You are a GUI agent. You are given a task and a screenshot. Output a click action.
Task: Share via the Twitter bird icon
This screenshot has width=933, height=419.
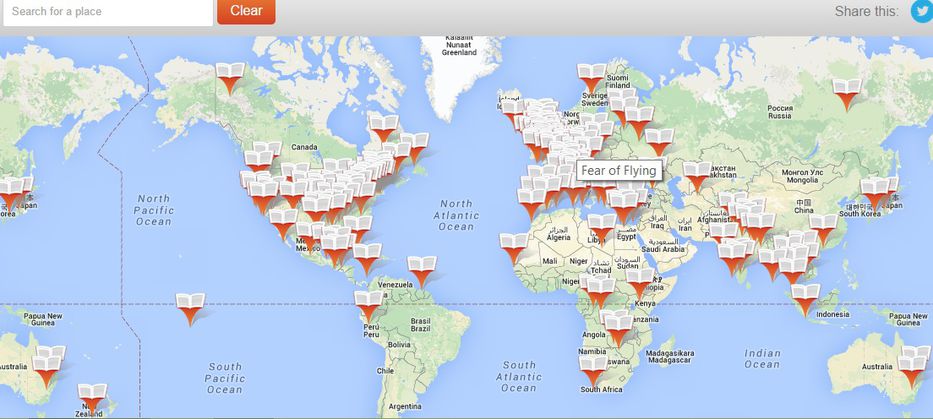coord(922,11)
